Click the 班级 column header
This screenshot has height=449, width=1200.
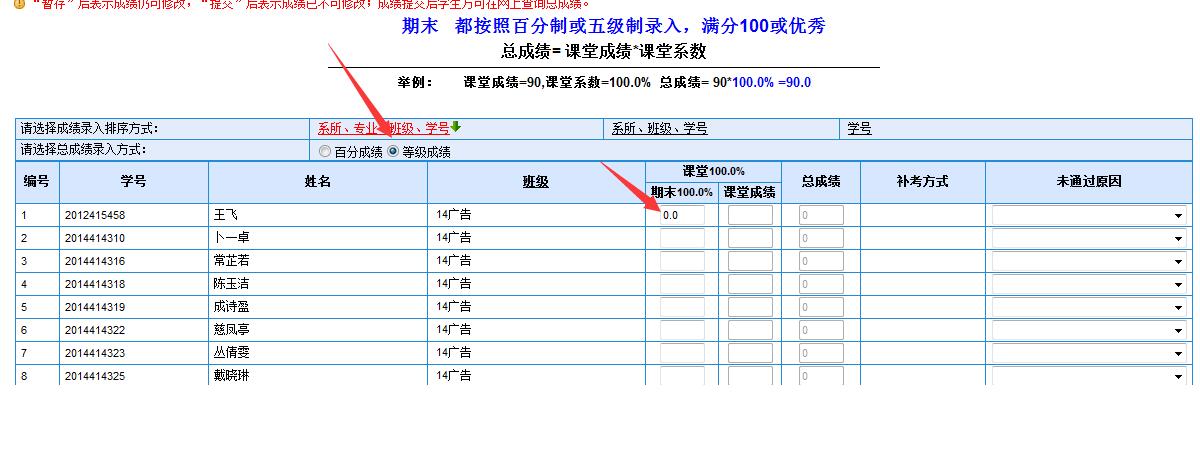click(x=535, y=182)
